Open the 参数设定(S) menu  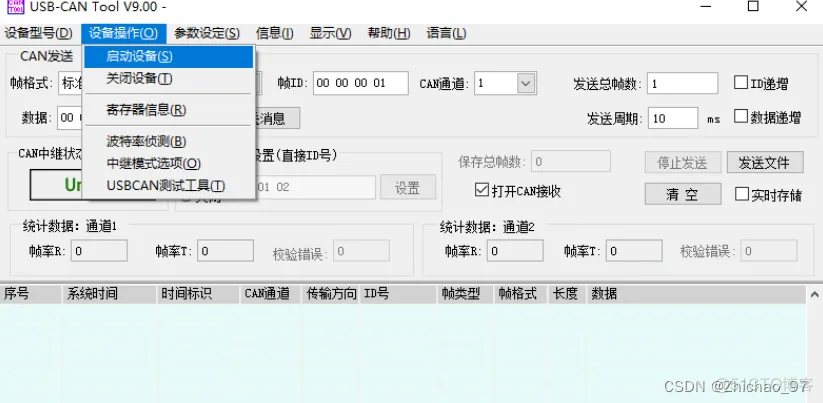click(207, 34)
